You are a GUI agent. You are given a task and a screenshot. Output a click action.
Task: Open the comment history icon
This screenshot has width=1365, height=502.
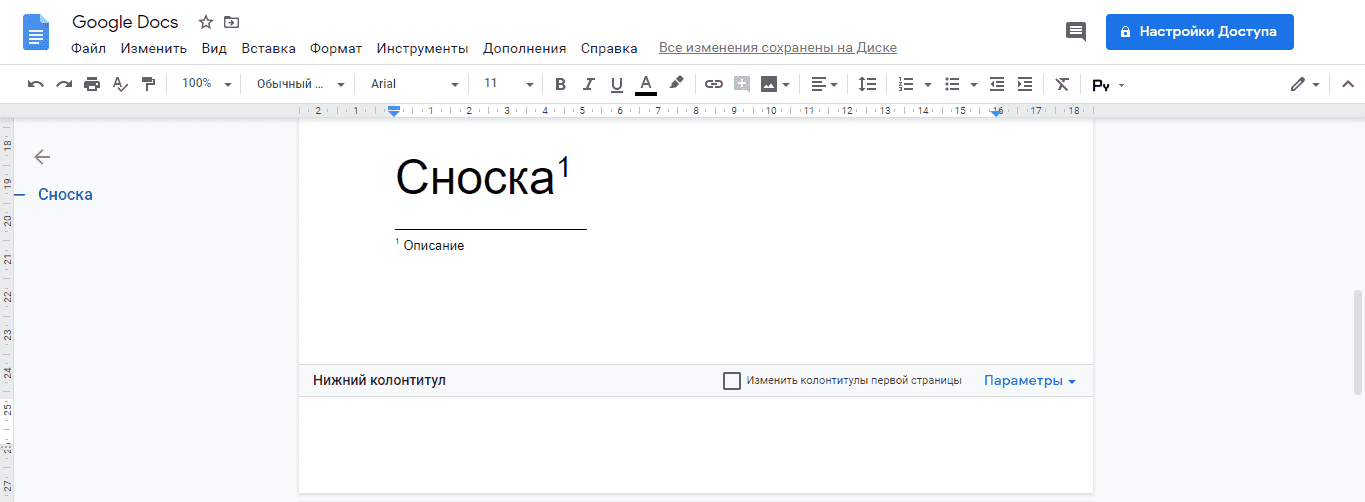tap(1076, 32)
